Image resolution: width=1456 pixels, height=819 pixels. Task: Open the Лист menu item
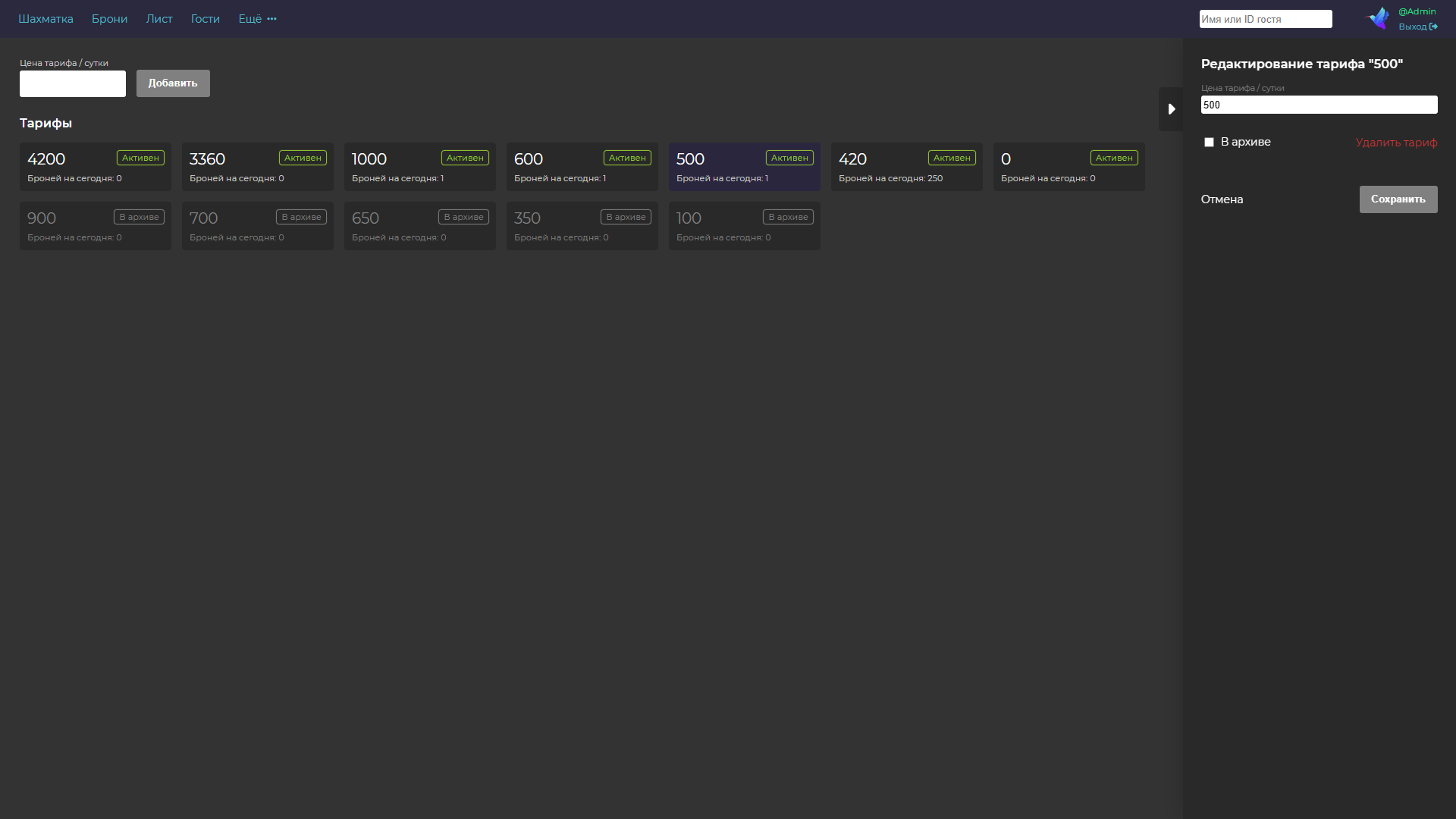[x=159, y=19]
